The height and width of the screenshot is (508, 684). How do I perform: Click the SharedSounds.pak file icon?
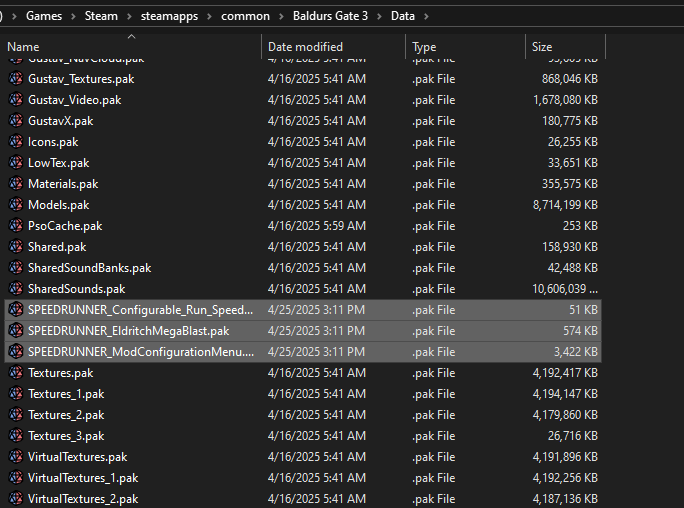[16, 289]
